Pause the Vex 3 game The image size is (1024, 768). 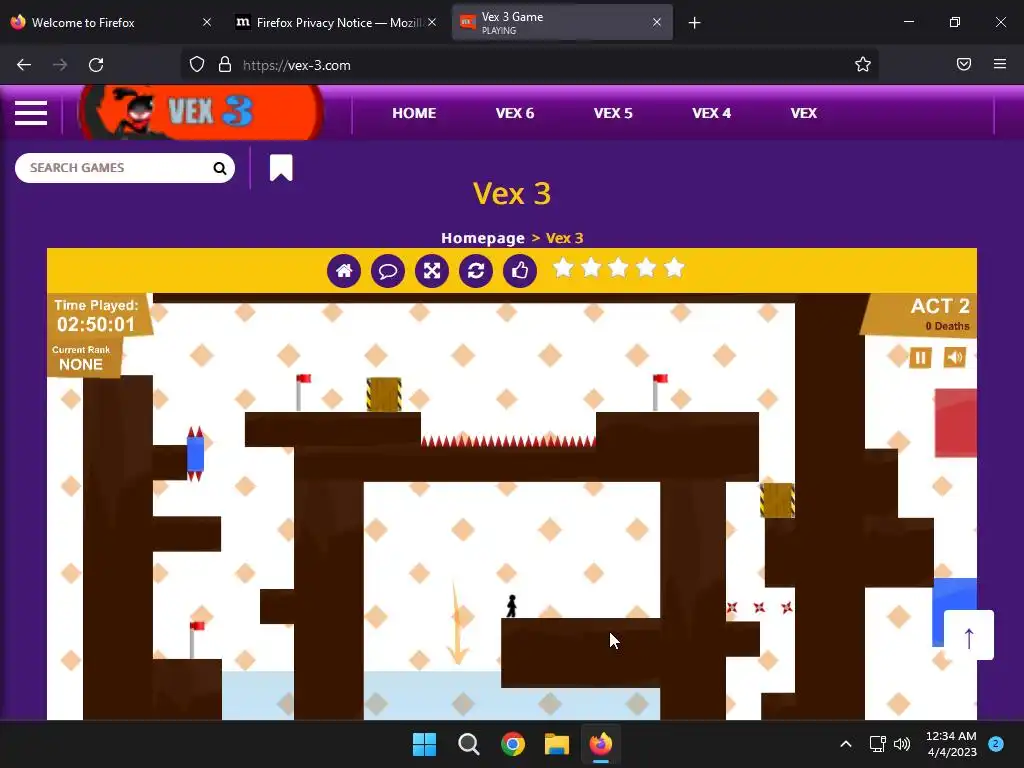920,357
